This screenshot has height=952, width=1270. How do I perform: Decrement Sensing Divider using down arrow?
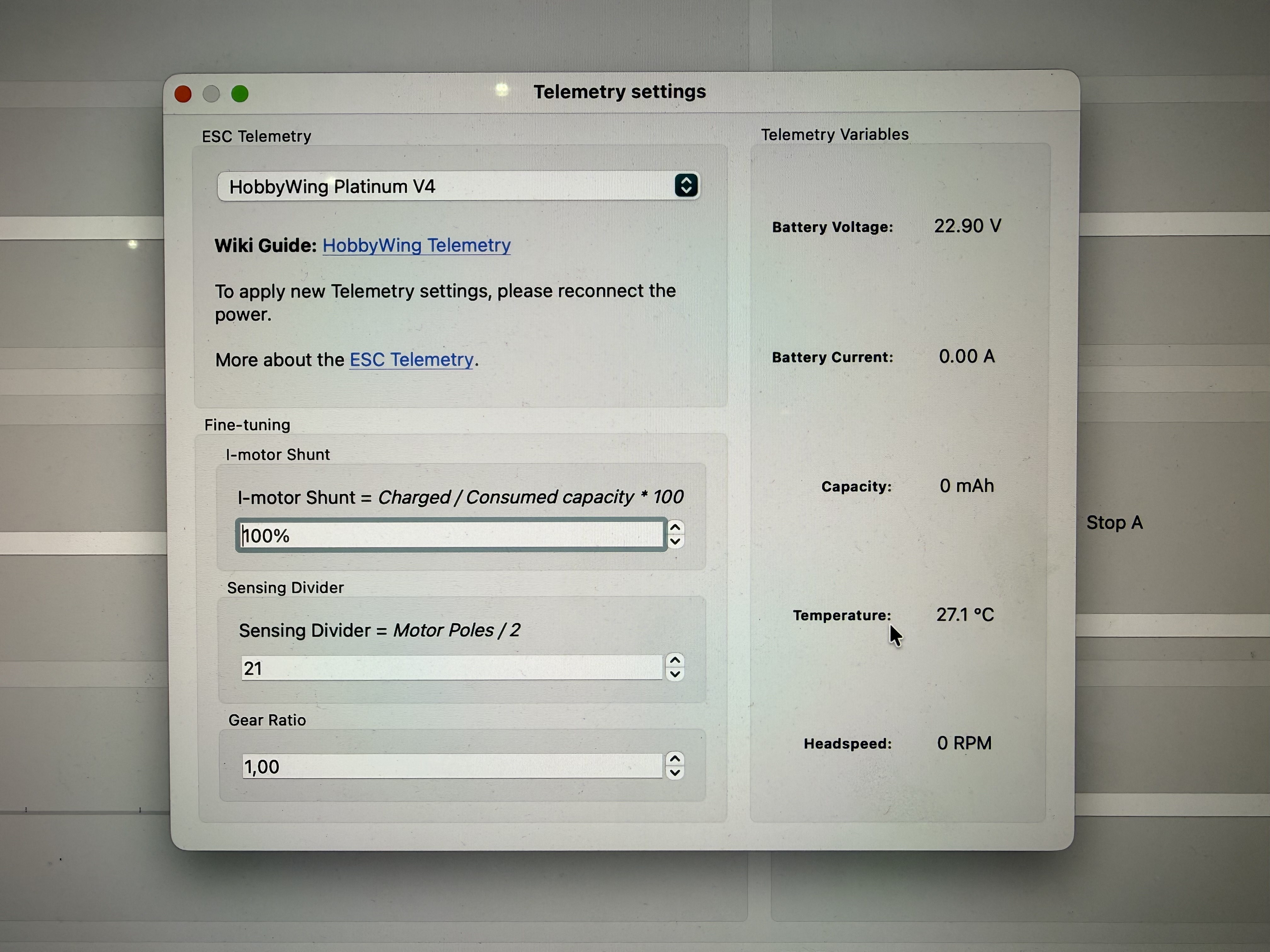tap(675, 675)
